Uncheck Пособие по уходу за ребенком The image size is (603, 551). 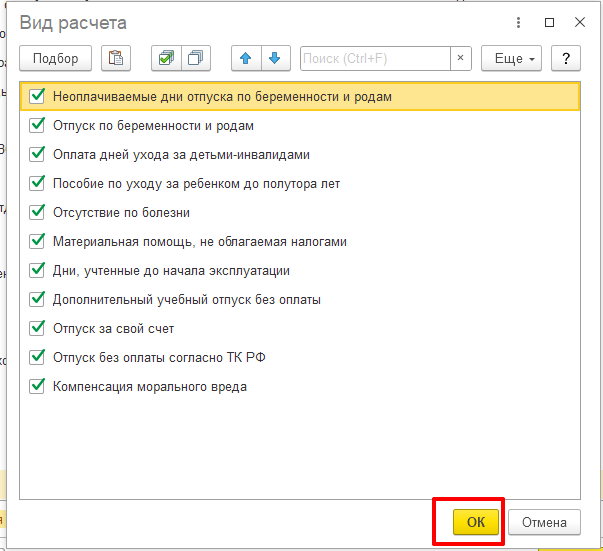[x=37, y=183]
